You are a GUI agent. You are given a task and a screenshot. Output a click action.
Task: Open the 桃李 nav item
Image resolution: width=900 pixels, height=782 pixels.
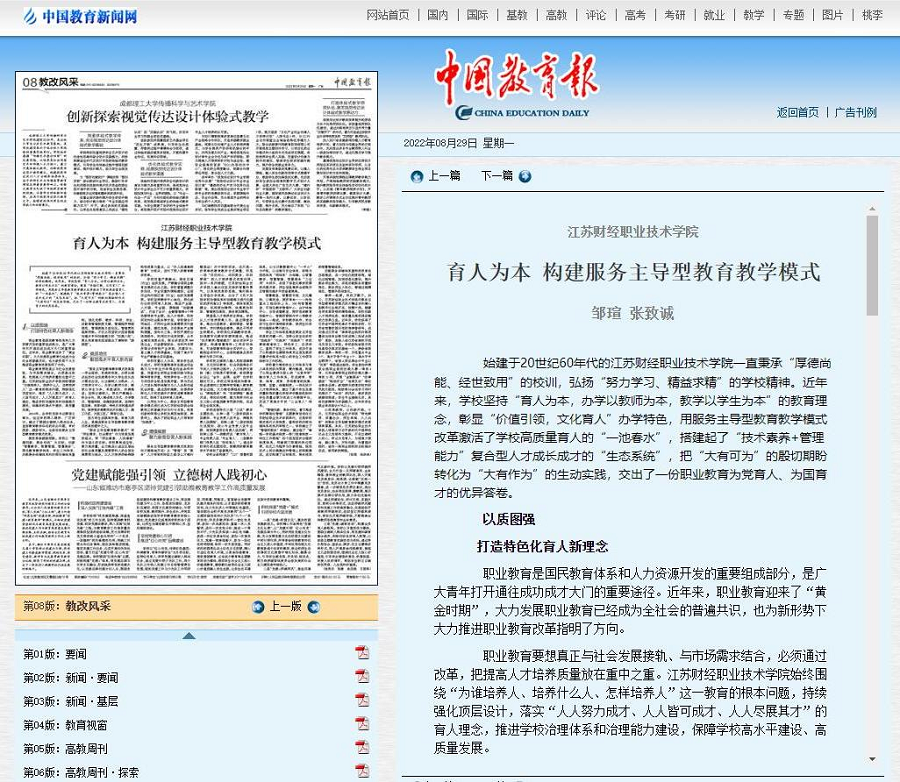coord(872,15)
